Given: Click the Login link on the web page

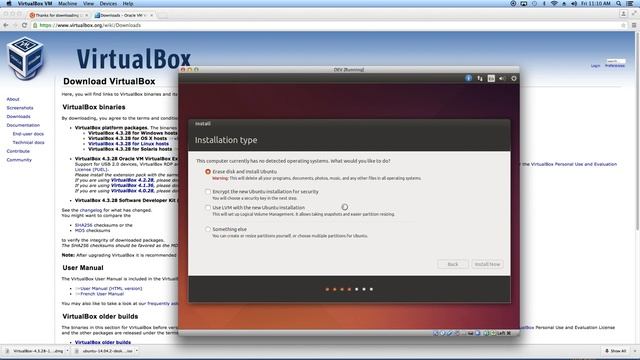Looking at the screenshot, I should point(595,66).
